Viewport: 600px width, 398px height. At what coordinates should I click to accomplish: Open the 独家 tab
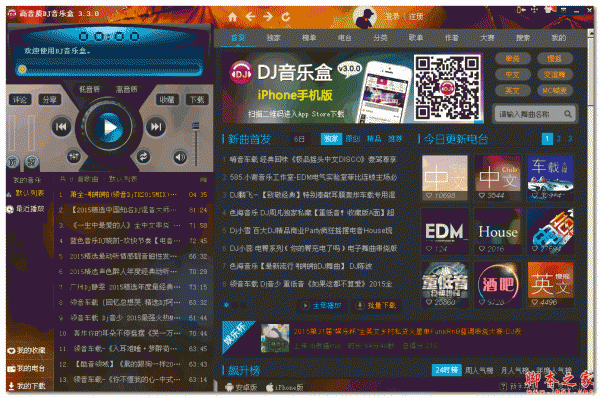273,38
